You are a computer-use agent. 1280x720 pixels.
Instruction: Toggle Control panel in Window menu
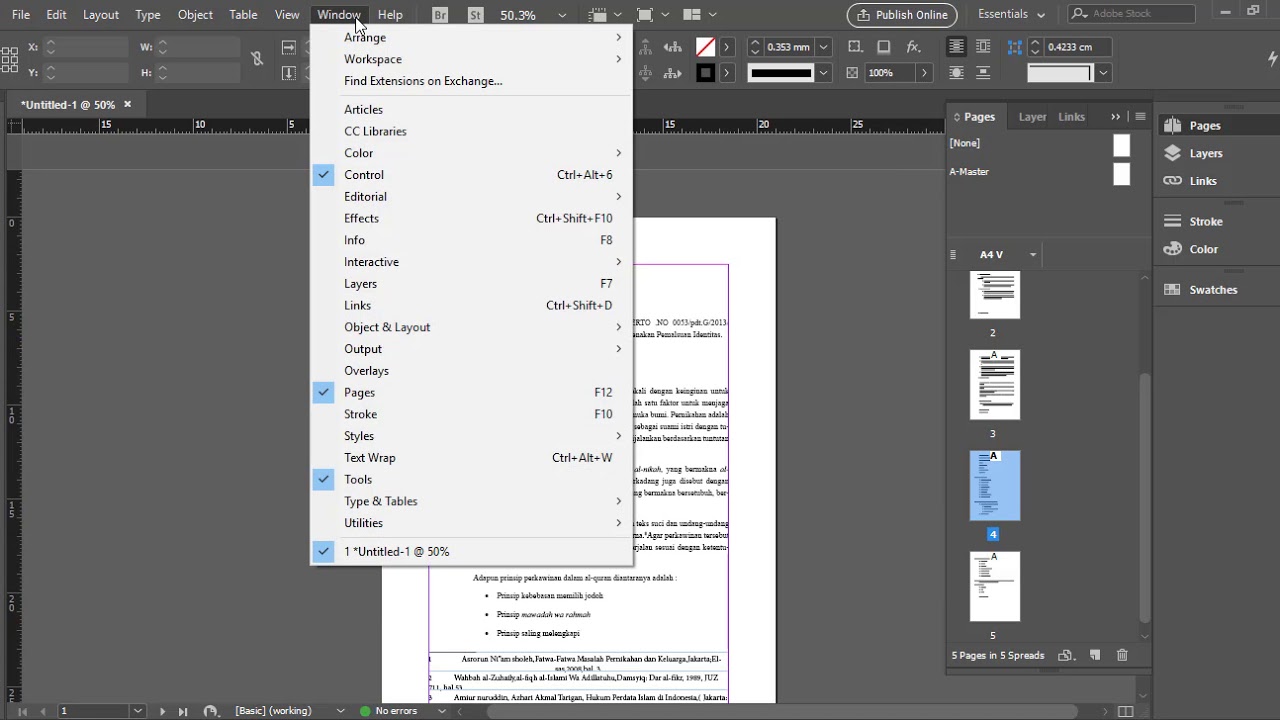click(471, 175)
